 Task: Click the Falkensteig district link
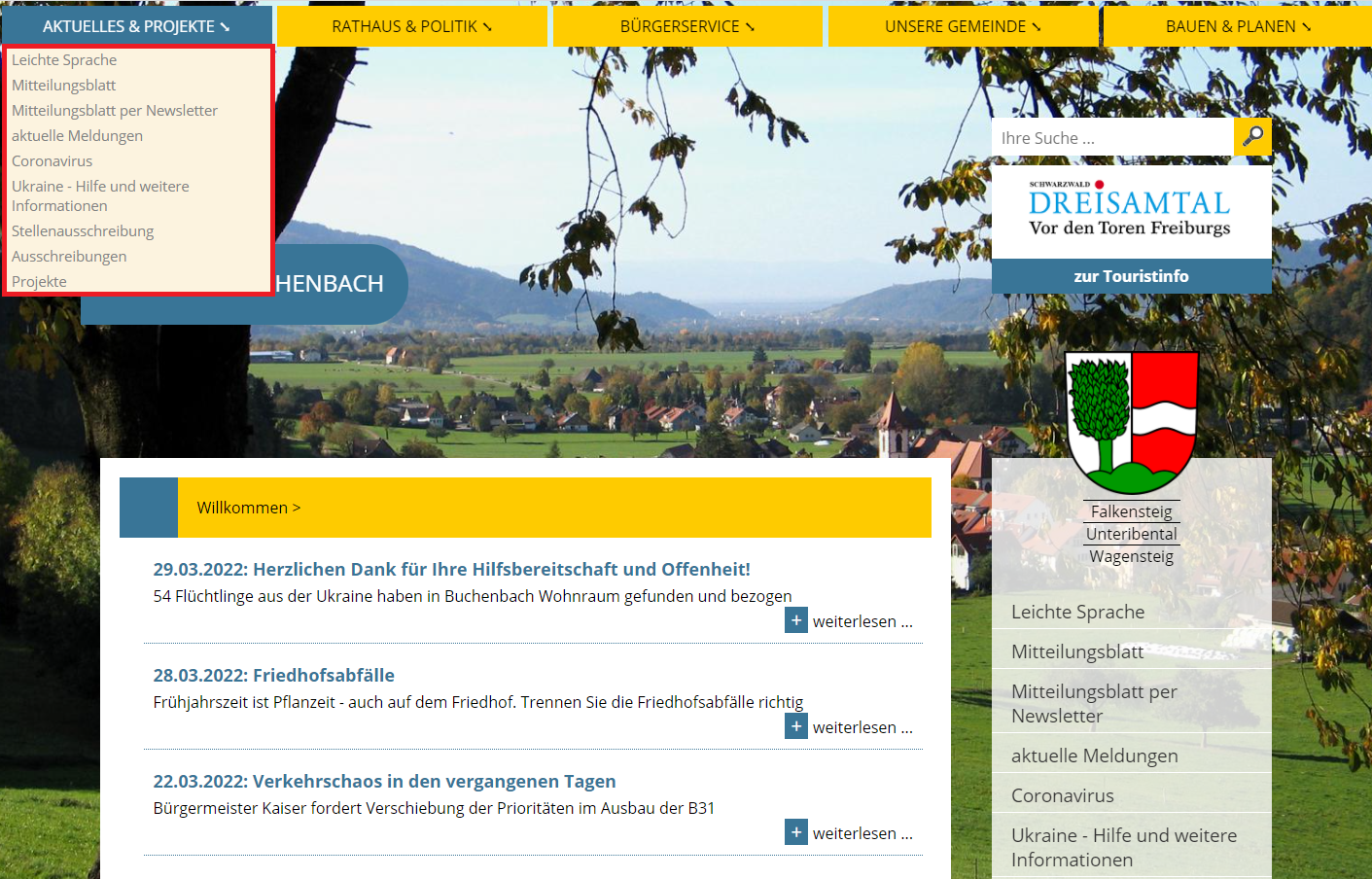1131,511
